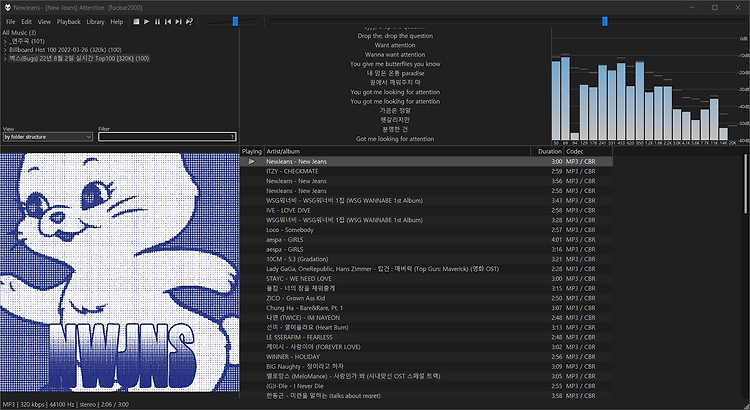This screenshot has height=410, width=750.
Task: Select ZICO - Grown Ass Kid track
Action: (x=426, y=299)
